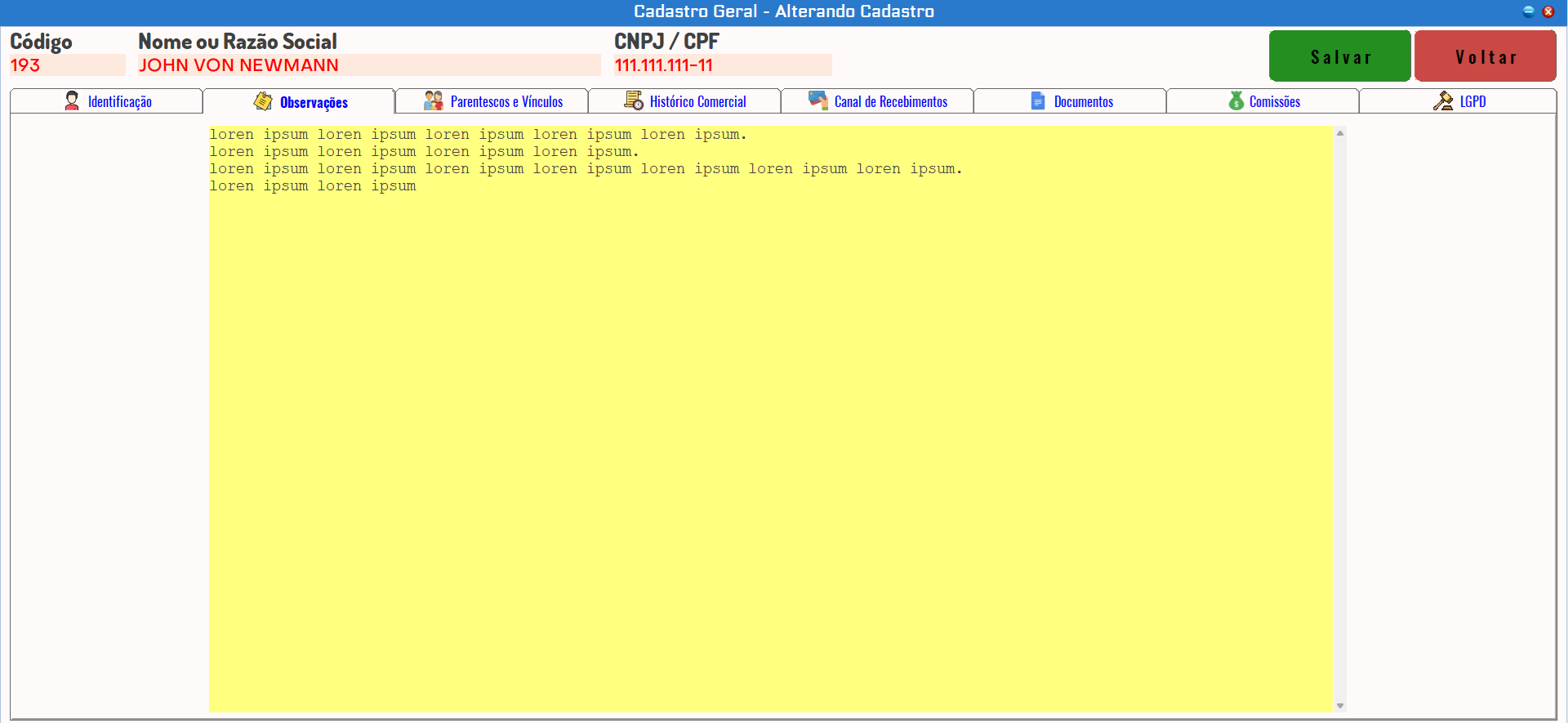Image resolution: width=1568 pixels, height=723 pixels.
Task: Click the CNPJ / CPF field 111.111.111-11
Action: coord(723,65)
